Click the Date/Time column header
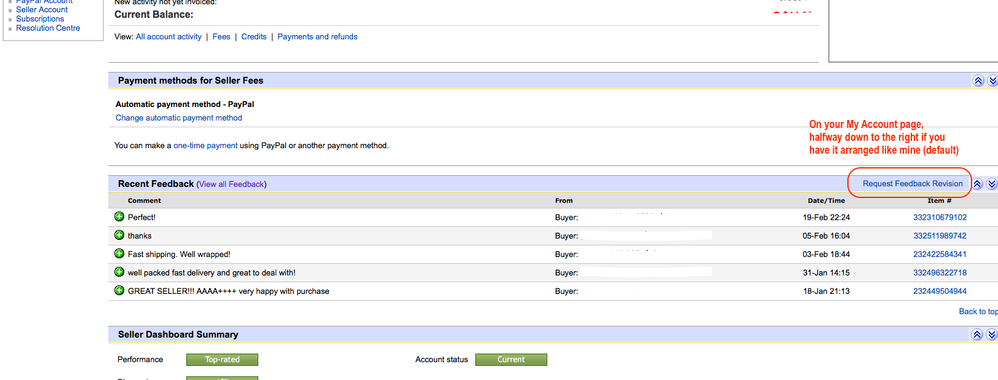 point(826,201)
